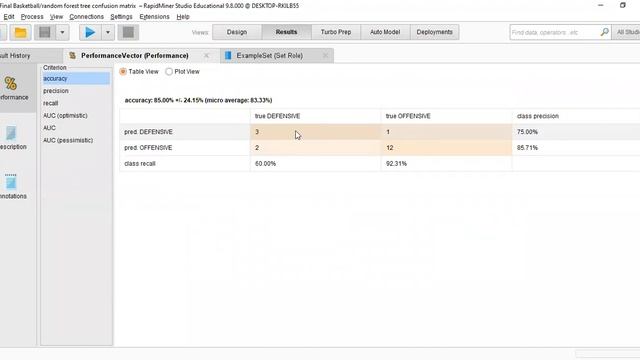Screen dimensions: 640x360
Task: Expand the run options dropdown arrow
Action: point(108,32)
